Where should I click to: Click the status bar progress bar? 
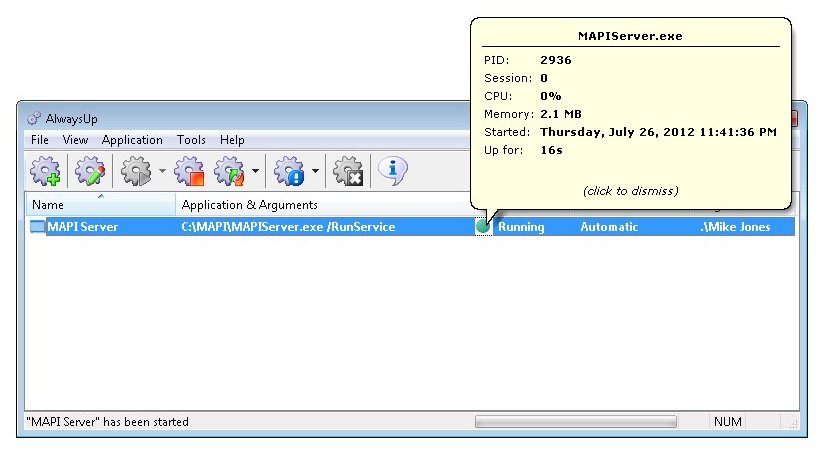pos(576,422)
